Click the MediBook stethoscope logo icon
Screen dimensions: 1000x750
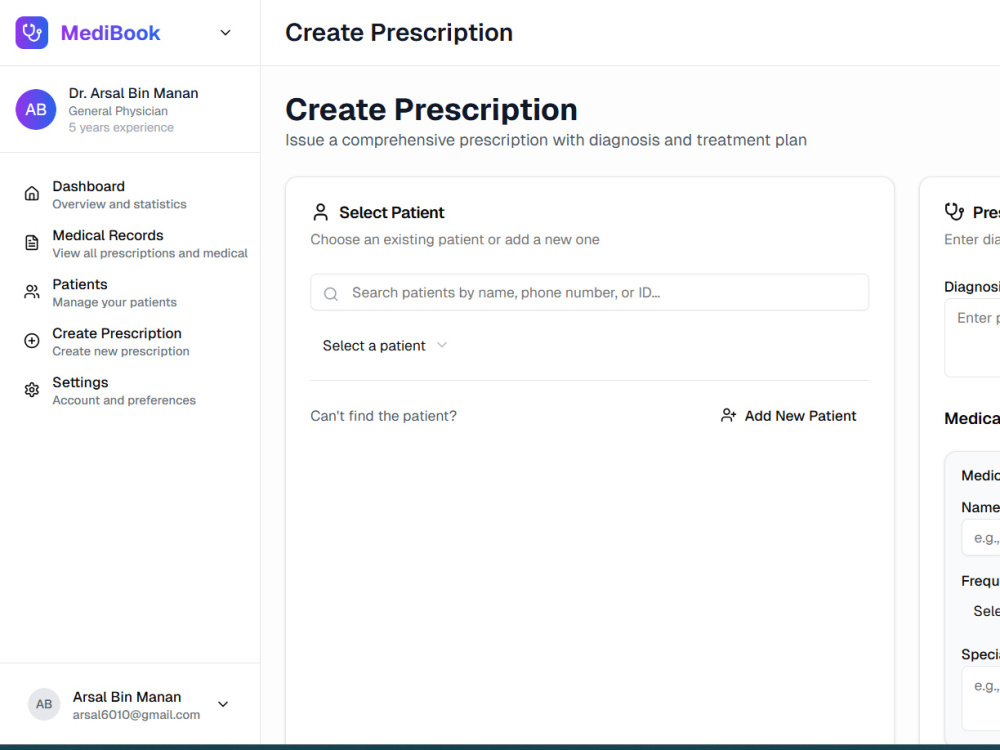coord(32,33)
